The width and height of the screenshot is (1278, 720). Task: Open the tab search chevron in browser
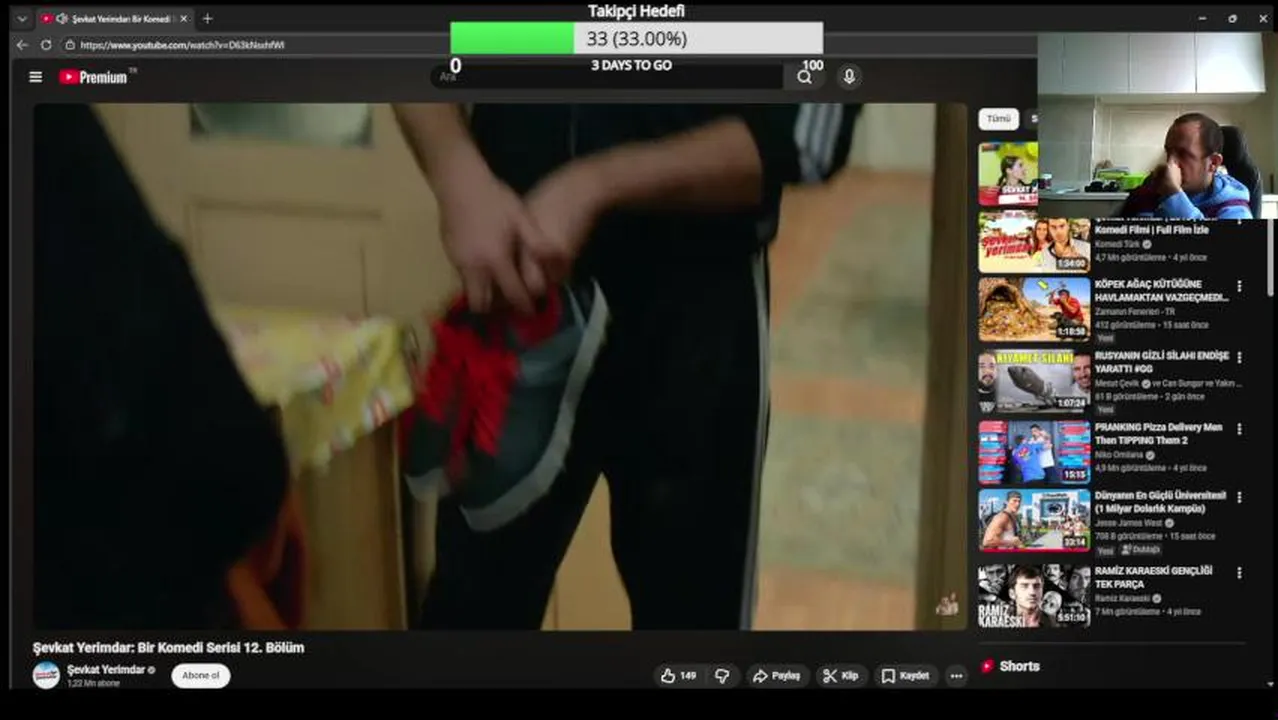[x=22, y=19]
